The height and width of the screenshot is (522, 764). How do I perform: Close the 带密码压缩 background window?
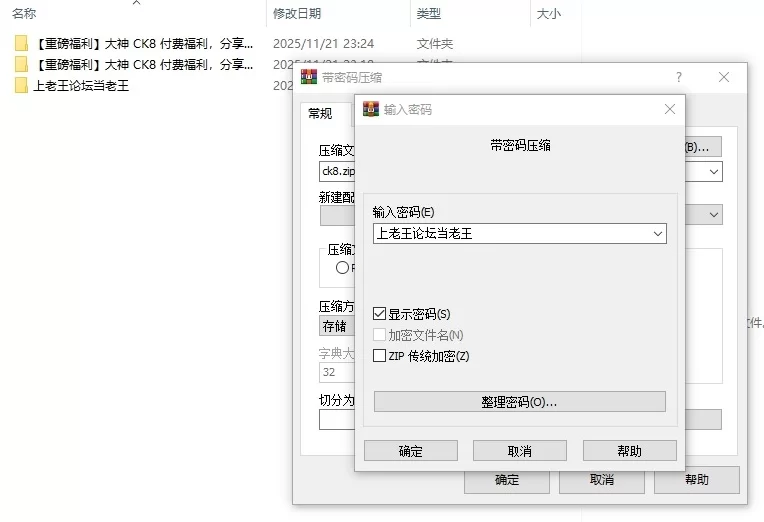(x=724, y=77)
